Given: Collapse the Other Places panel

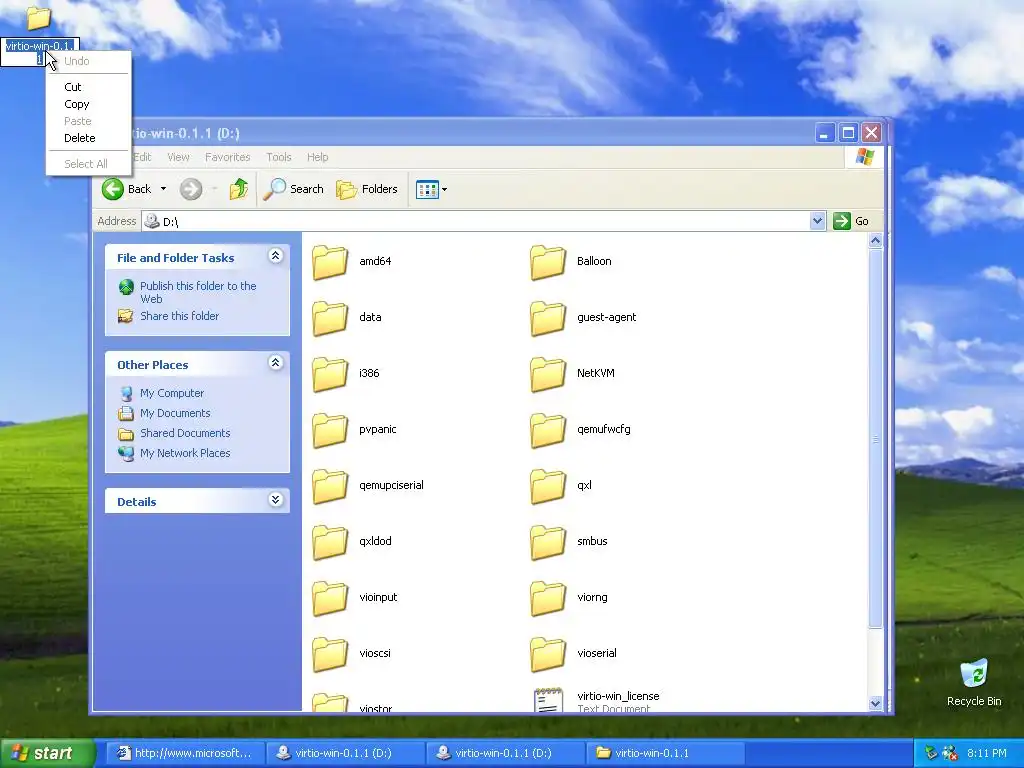Looking at the screenshot, I should [x=276, y=363].
